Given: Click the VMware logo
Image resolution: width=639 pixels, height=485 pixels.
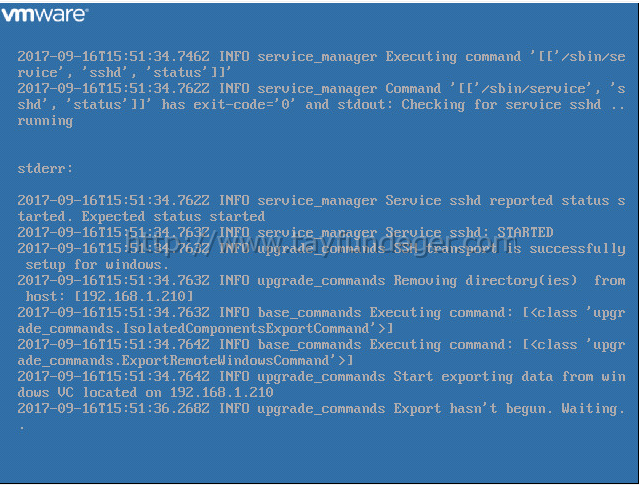Looking at the screenshot, I should pyautogui.click(x=44, y=15).
